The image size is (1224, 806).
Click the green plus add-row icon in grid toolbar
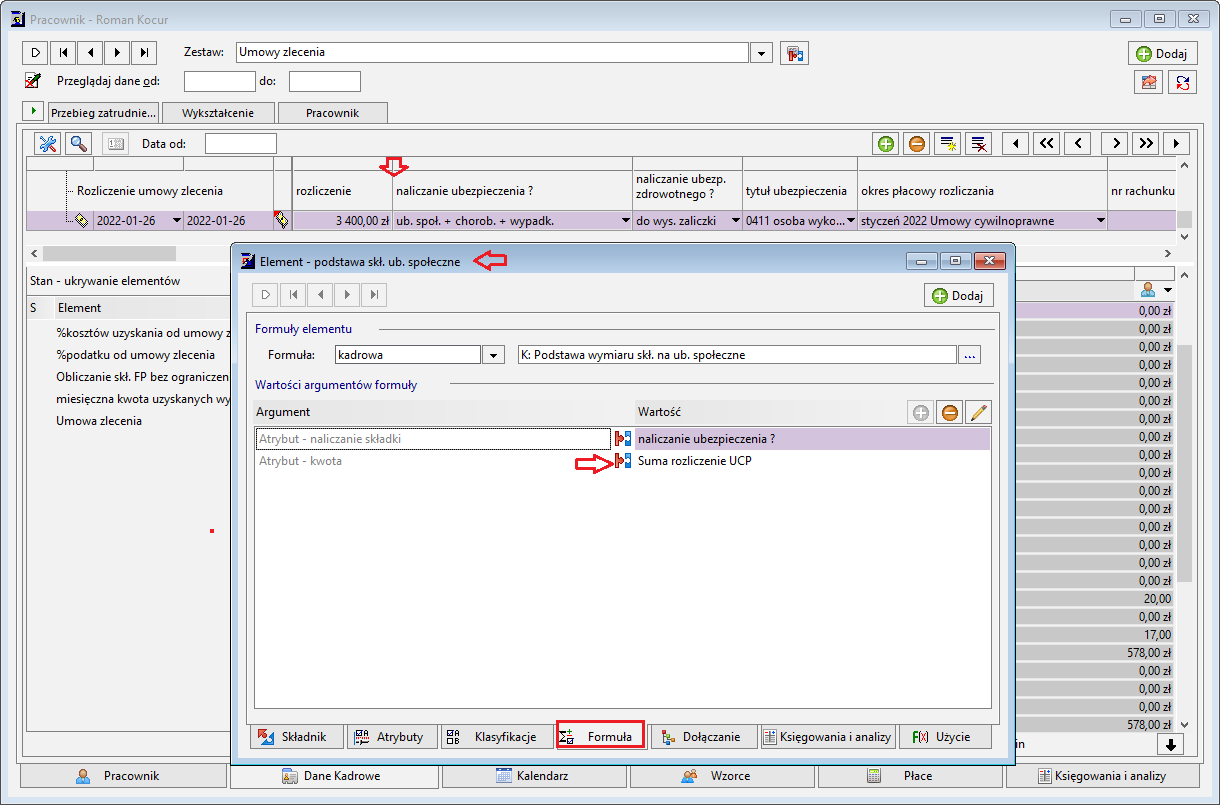tap(886, 143)
